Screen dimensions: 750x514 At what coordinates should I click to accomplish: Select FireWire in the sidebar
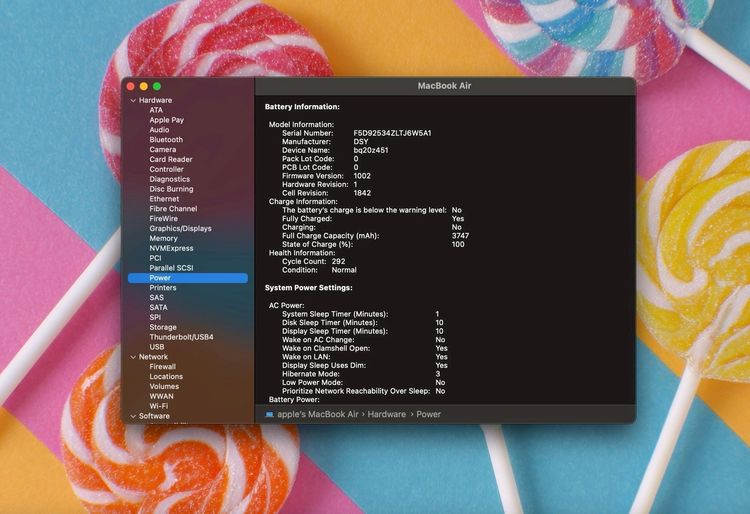[164, 219]
